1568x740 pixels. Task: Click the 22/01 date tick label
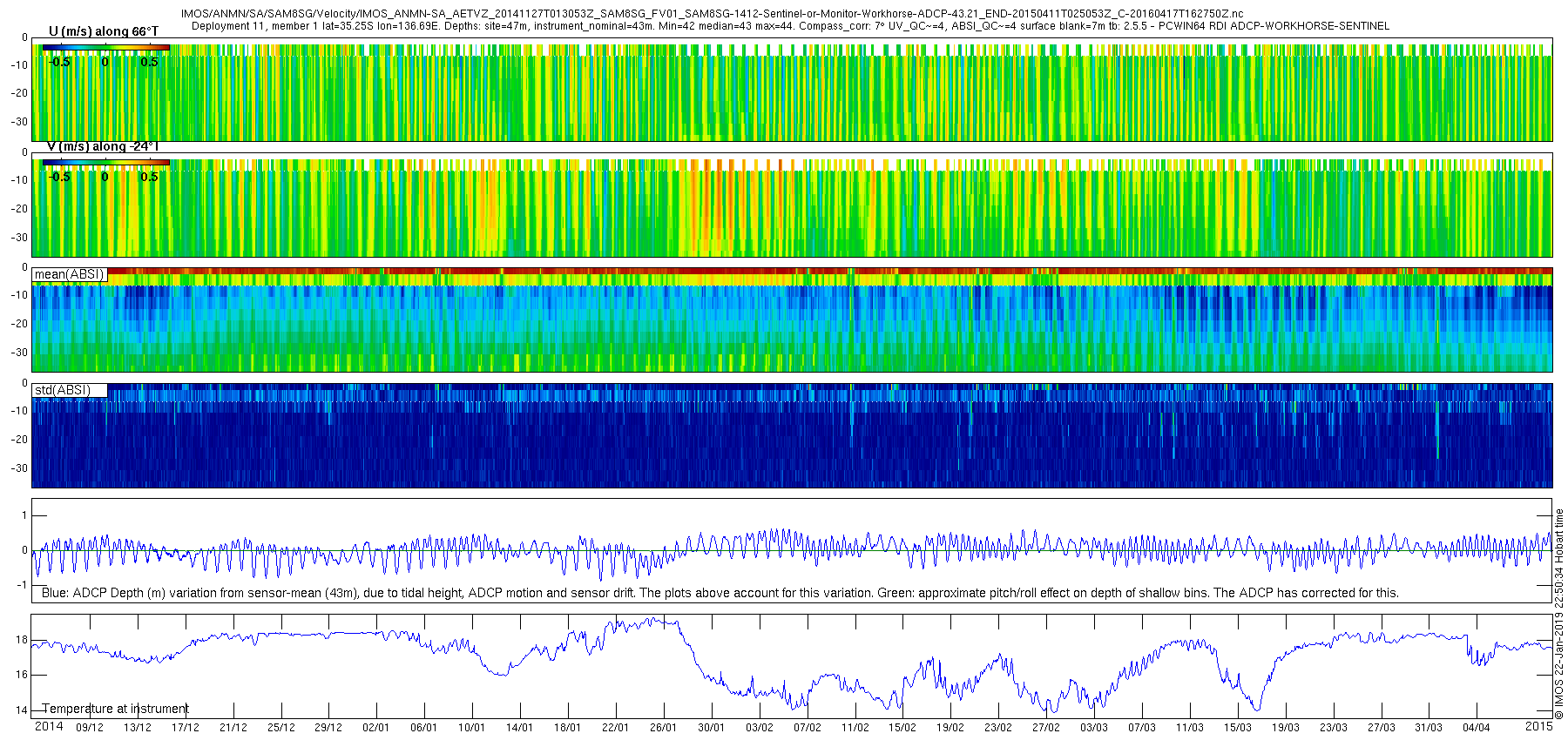click(x=615, y=728)
